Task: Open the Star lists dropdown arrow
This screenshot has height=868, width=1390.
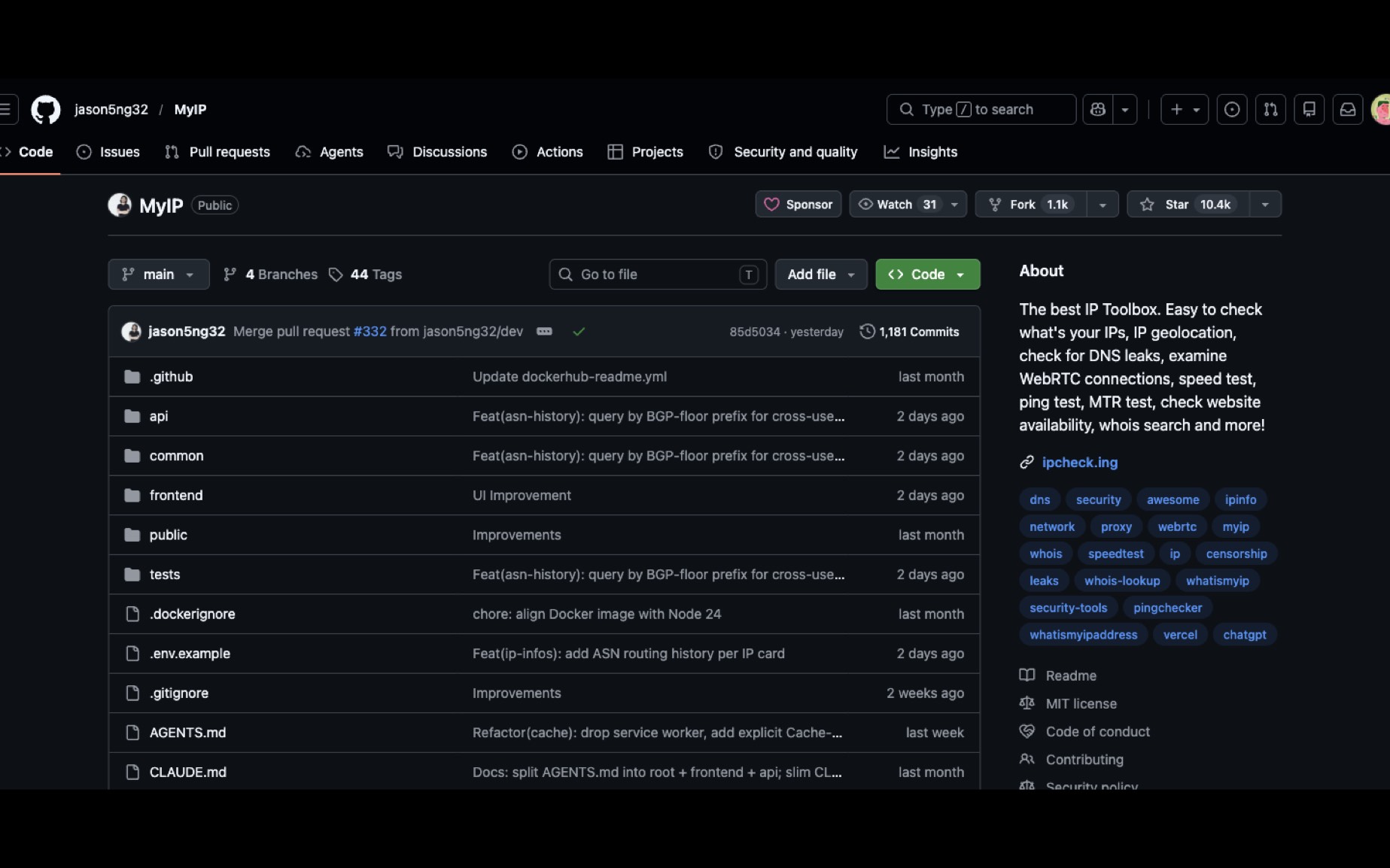Action: pos(1265,205)
